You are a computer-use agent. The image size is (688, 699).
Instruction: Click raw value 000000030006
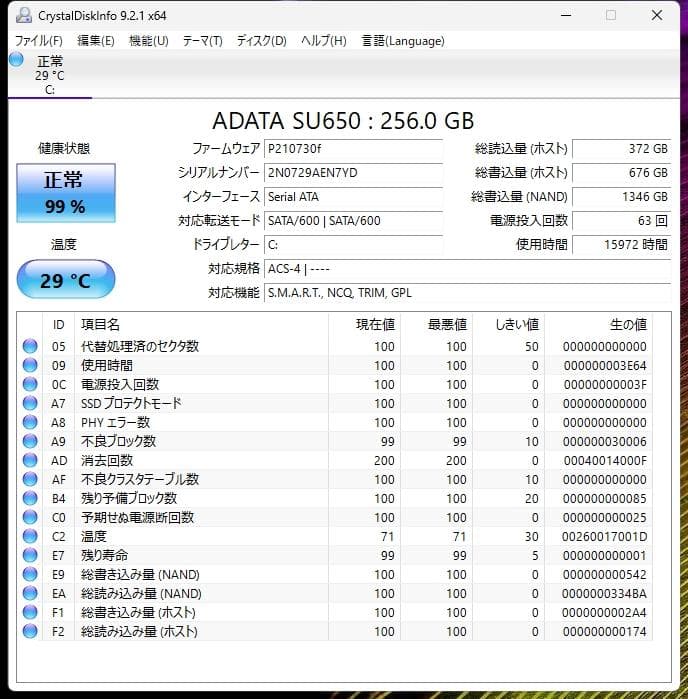[605, 441]
